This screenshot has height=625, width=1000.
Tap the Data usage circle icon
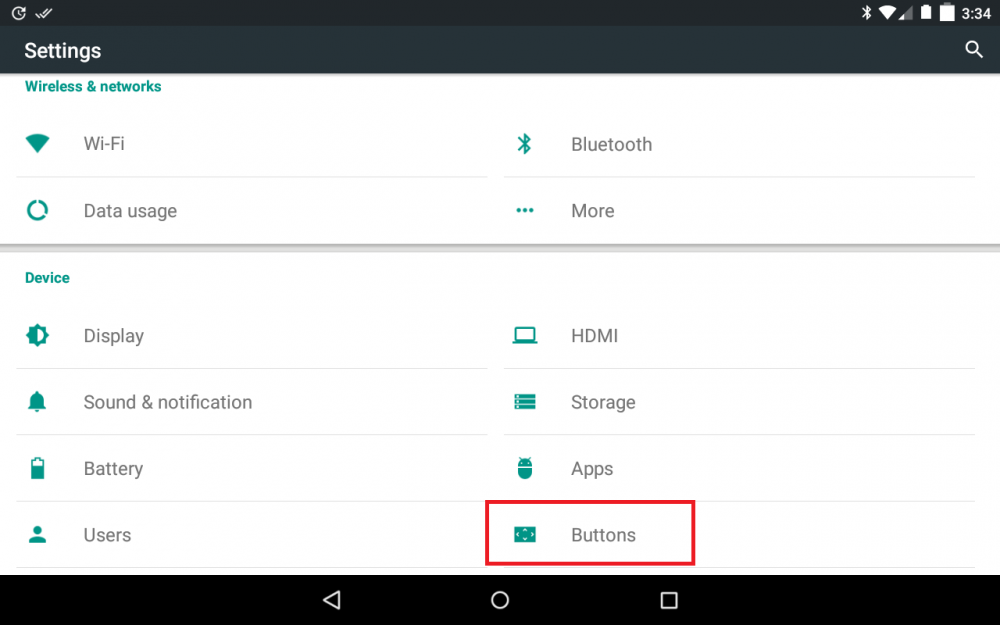pyautogui.click(x=38, y=211)
